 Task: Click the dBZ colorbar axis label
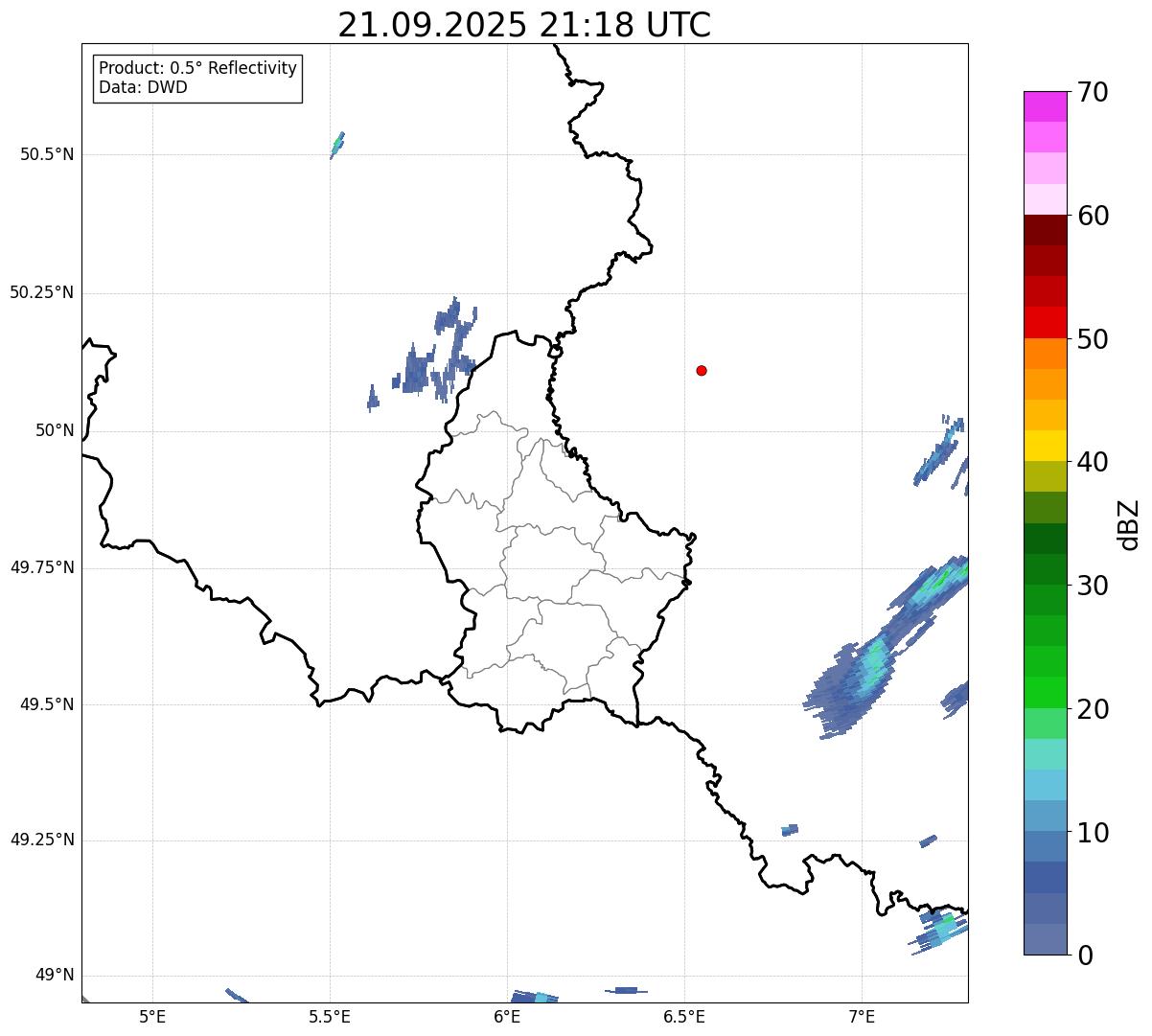click(x=1129, y=524)
